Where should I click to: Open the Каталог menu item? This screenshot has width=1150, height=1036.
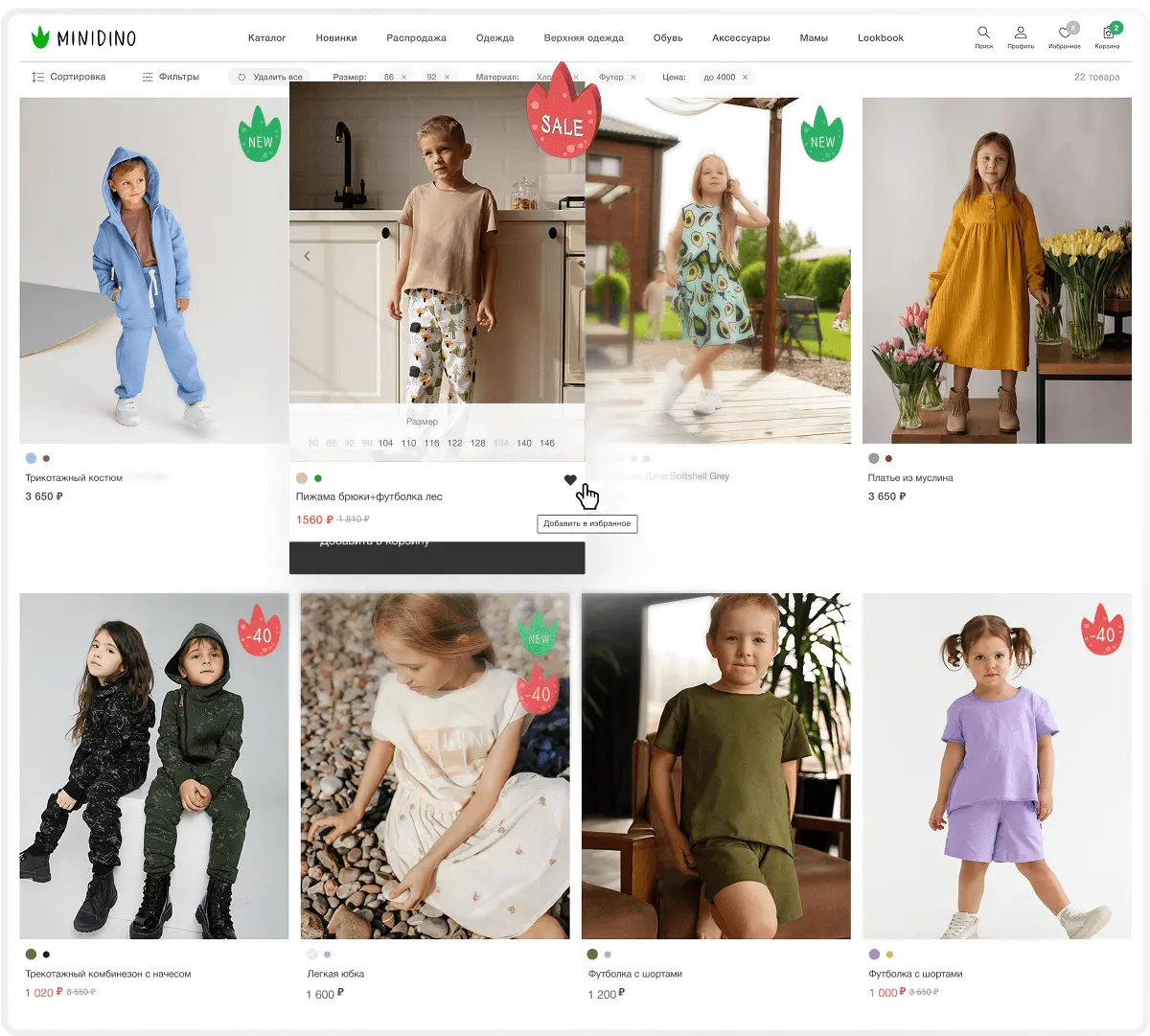pos(266,38)
